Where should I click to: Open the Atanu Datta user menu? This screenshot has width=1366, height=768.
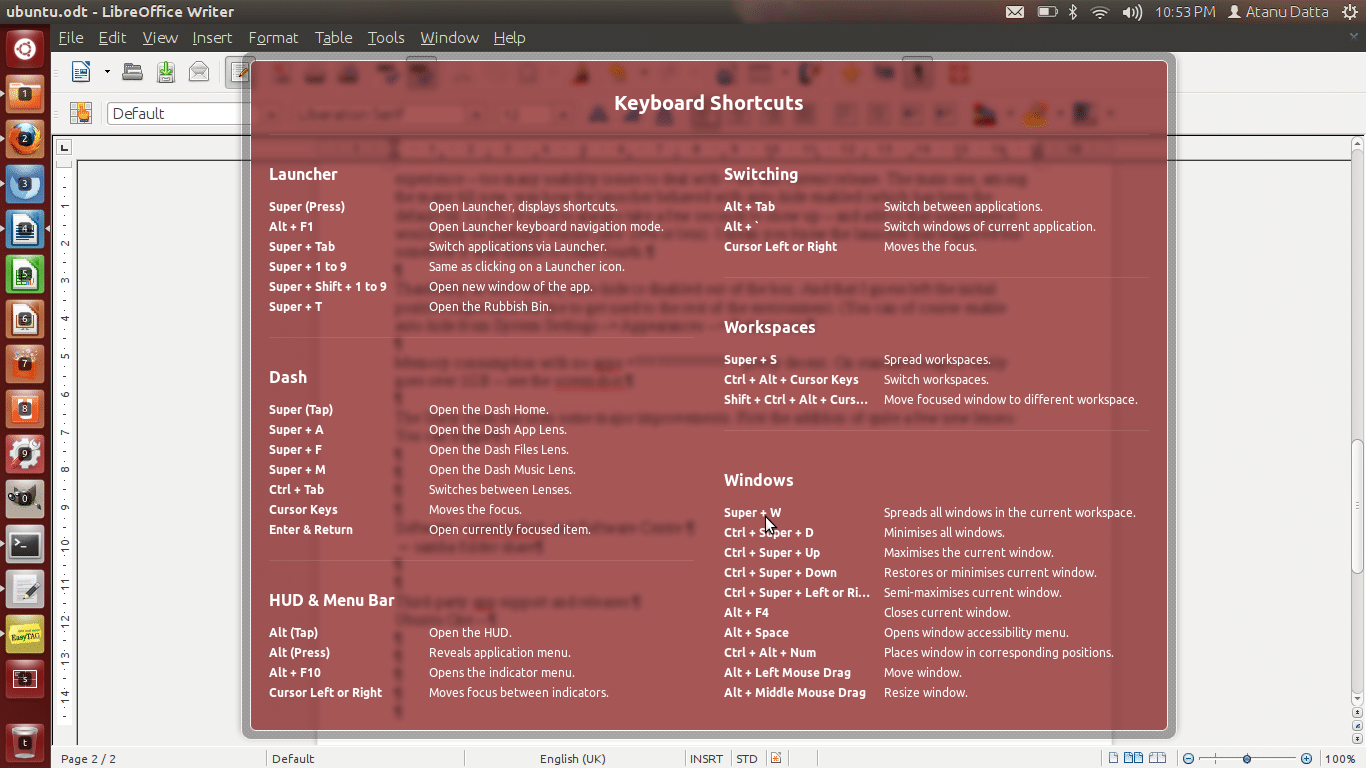pyautogui.click(x=1278, y=12)
